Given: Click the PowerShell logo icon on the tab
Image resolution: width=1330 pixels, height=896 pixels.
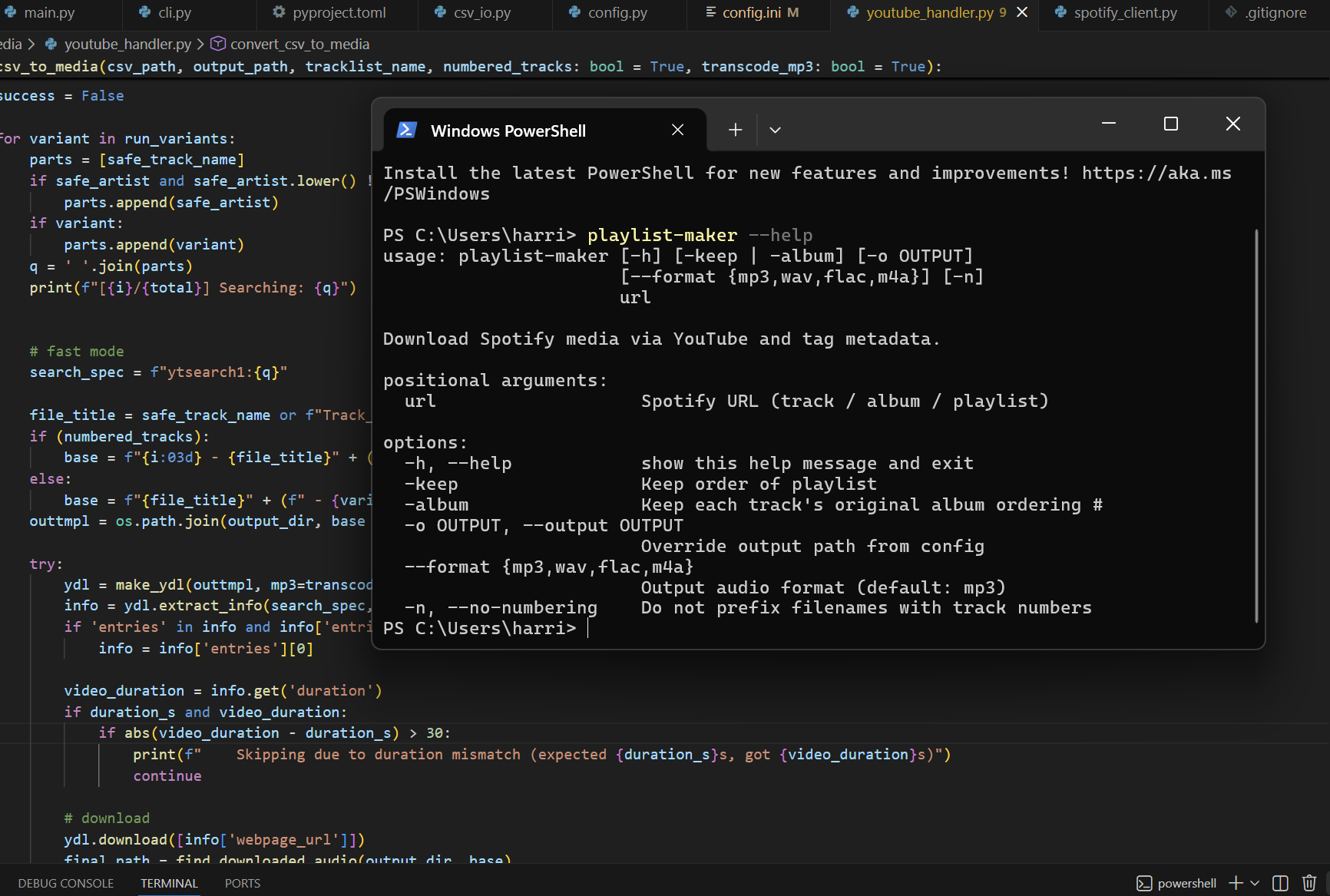Looking at the screenshot, I should pos(406,130).
